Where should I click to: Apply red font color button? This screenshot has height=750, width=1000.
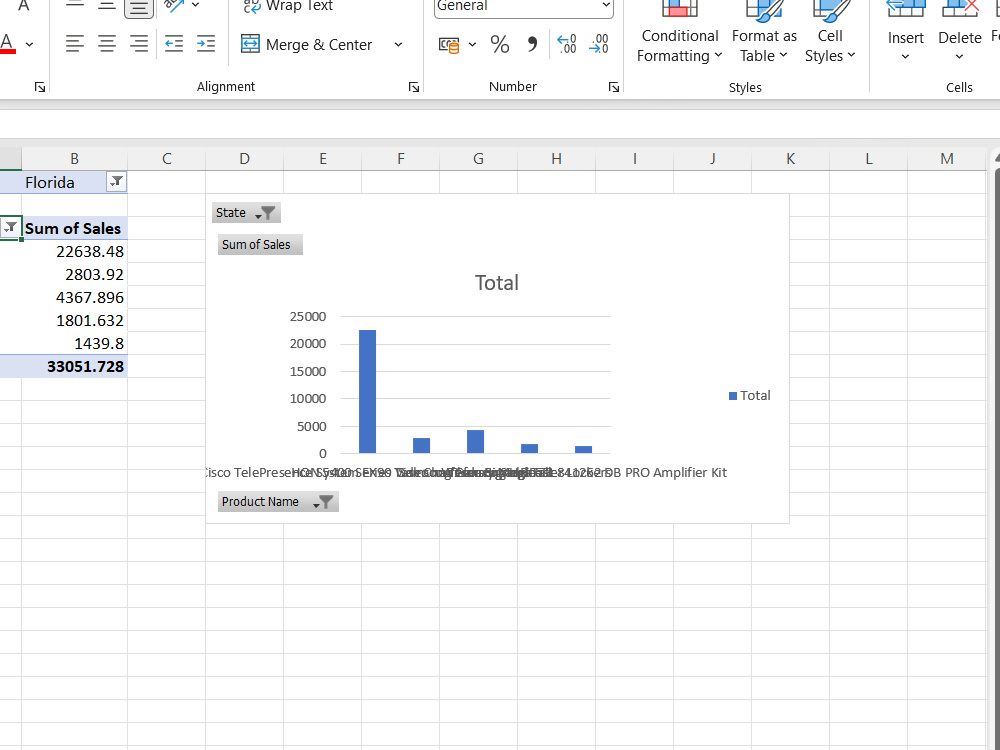[8, 43]
